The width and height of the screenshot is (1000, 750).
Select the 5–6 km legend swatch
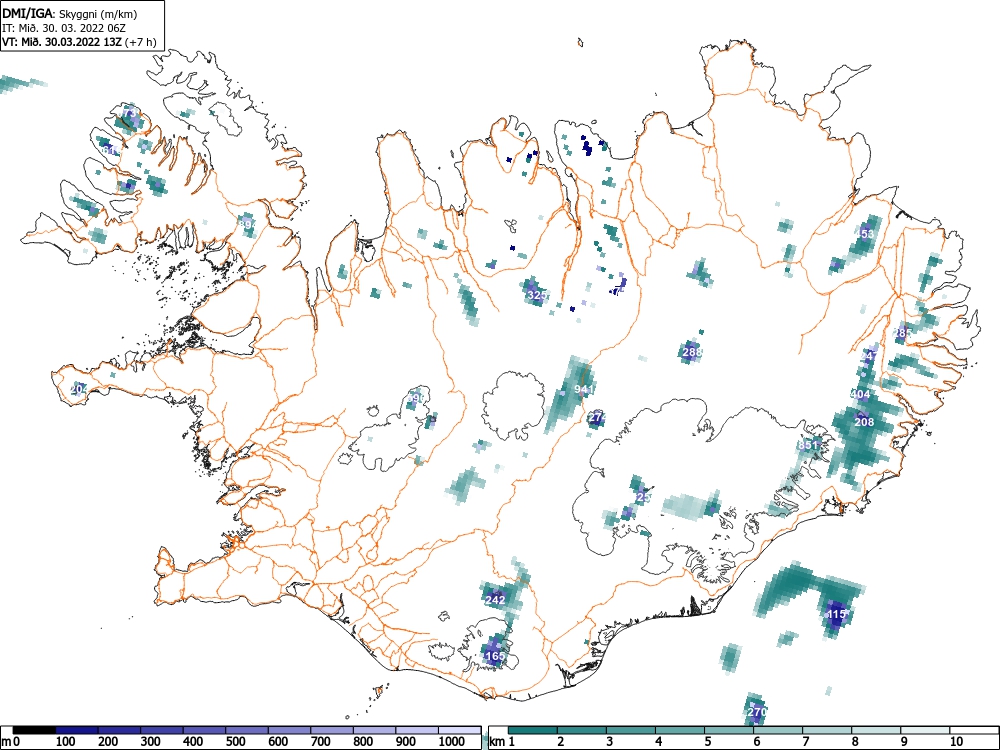729,730
